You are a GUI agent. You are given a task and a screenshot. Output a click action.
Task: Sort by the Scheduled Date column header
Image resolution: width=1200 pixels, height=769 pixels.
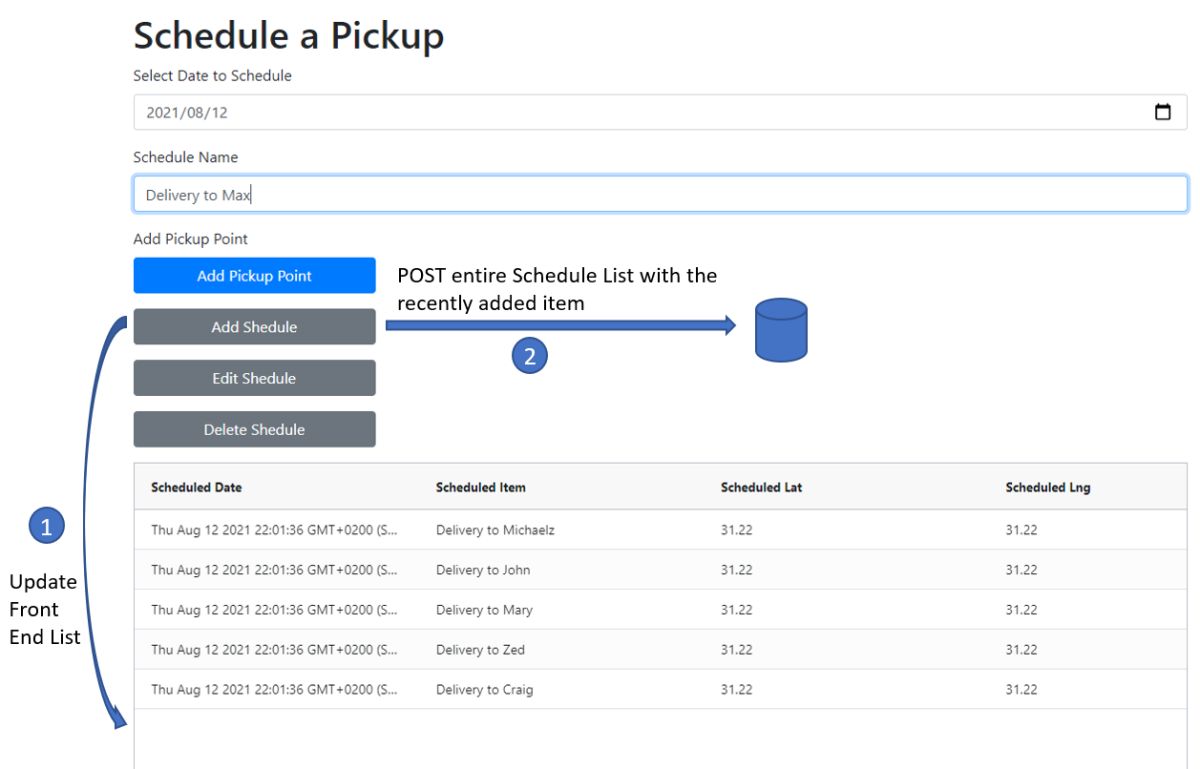tap(196, 487)
